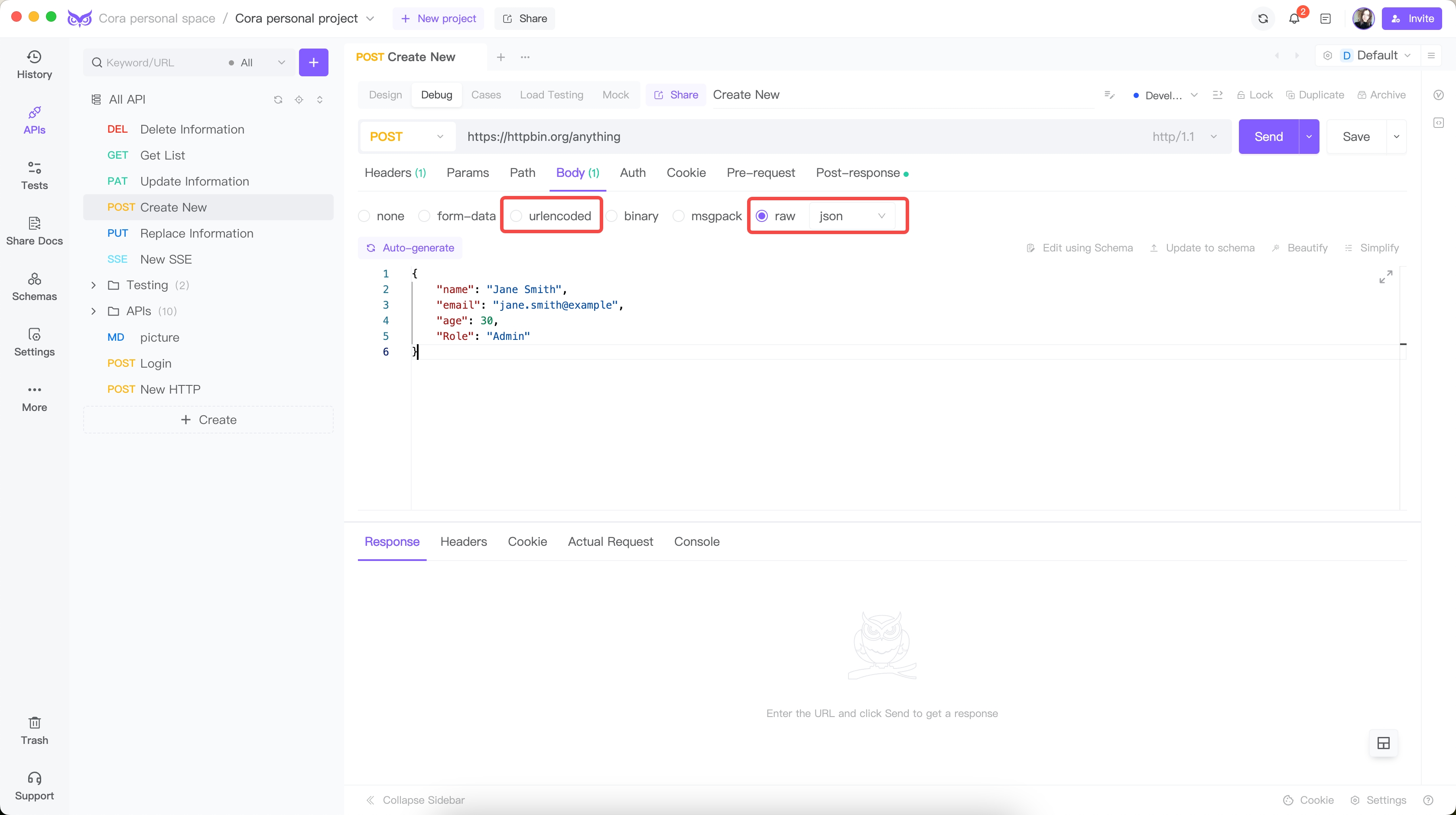Screen dimensions: 1456x815
Task: Open the http/1.1 protocol dropdown
Action: 1184,137
